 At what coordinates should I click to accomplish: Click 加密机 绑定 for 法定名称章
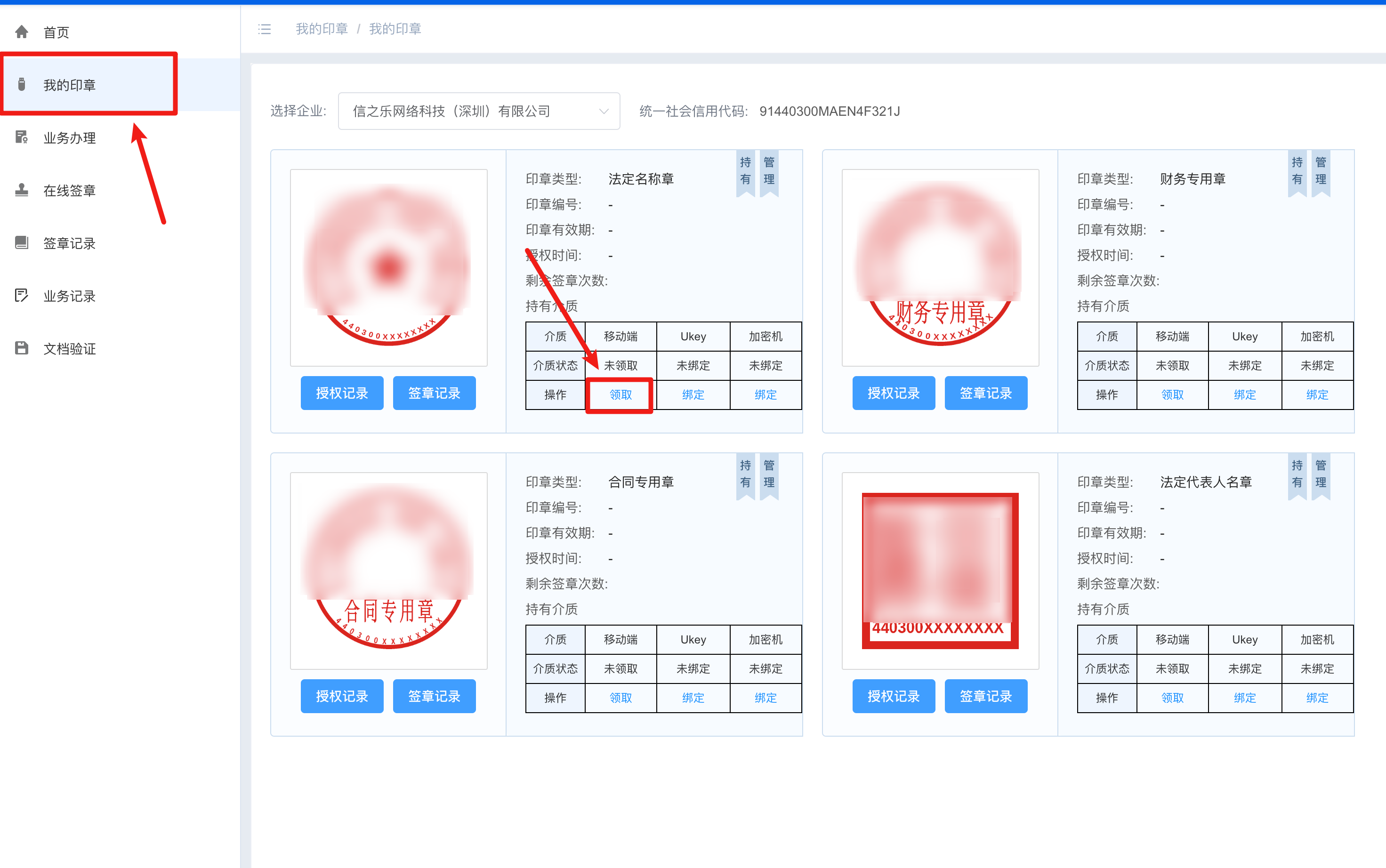(x=766, y=395)
